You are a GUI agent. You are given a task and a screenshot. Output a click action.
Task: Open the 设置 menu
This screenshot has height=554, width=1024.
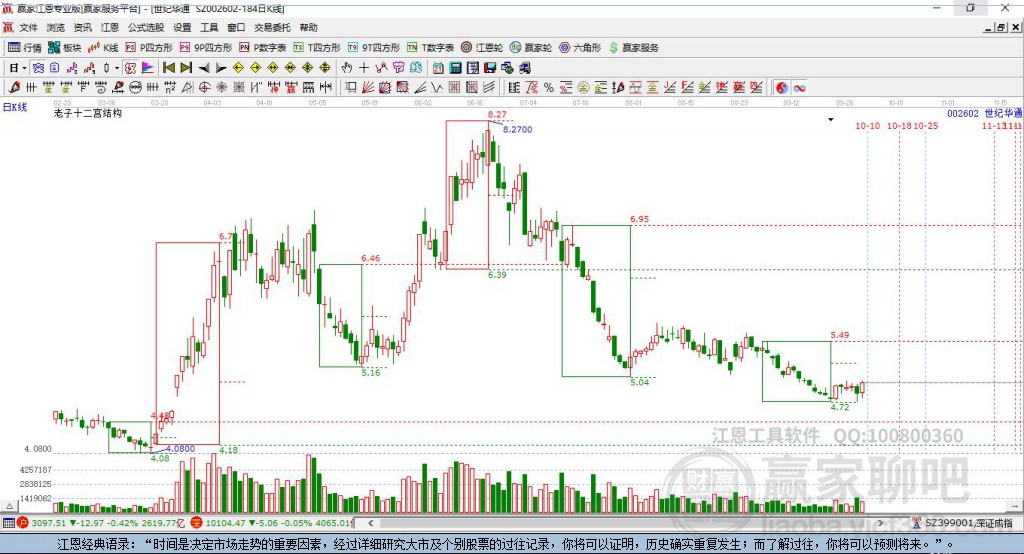(x=182, y=27)
